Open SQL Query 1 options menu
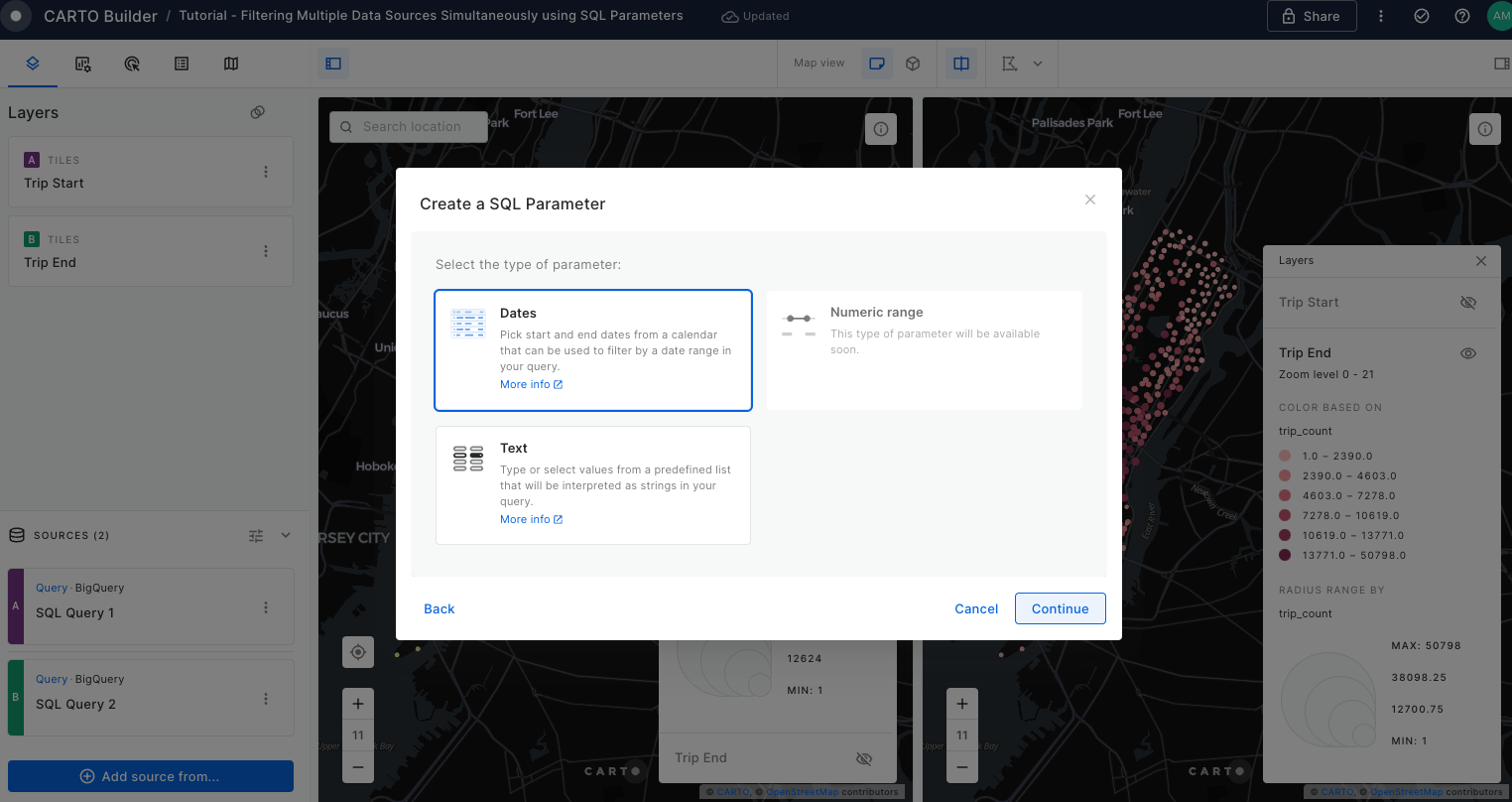 click(266, 607)
